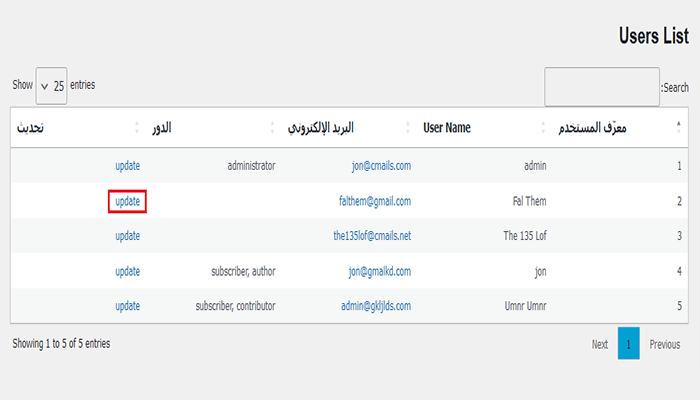This screenshot has height=400, width=700.
Task: Open the entries-per-page dropdown showing 25
Action: point(52,86)
